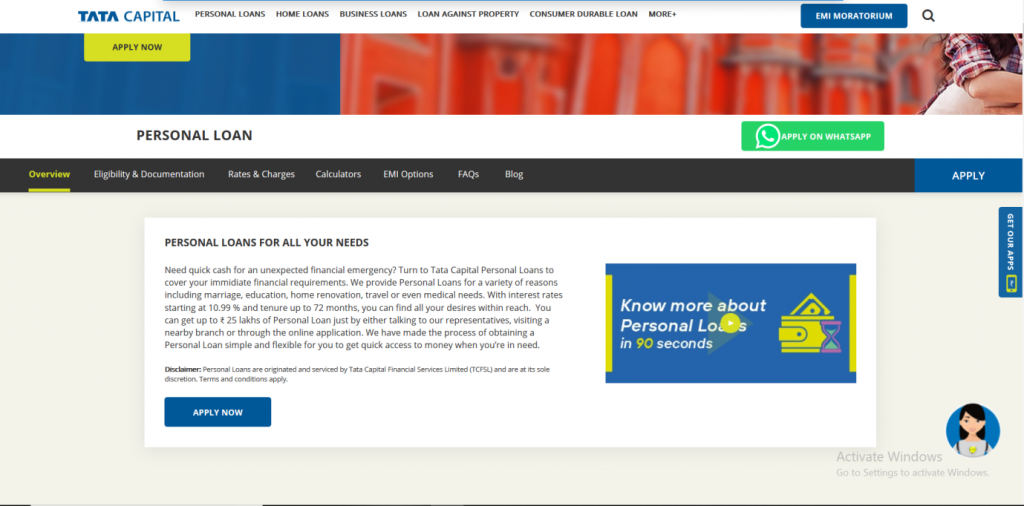Switch to Rates & Charges tab
The height and width of the screenshot is (506, 1024).
coord(261,174)
